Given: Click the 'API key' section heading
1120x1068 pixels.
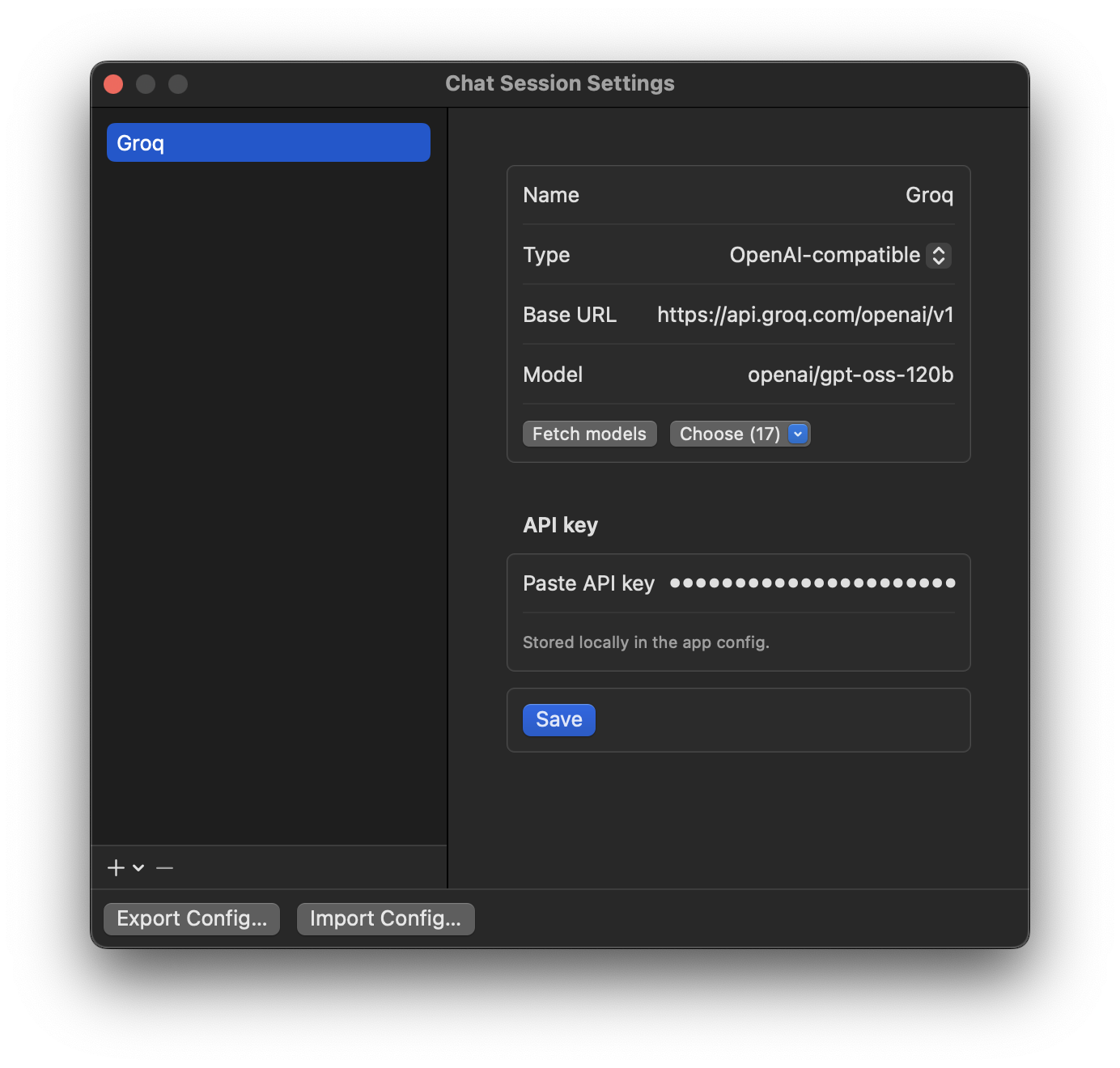Looking at the screenshot, I should click(560, 525).
